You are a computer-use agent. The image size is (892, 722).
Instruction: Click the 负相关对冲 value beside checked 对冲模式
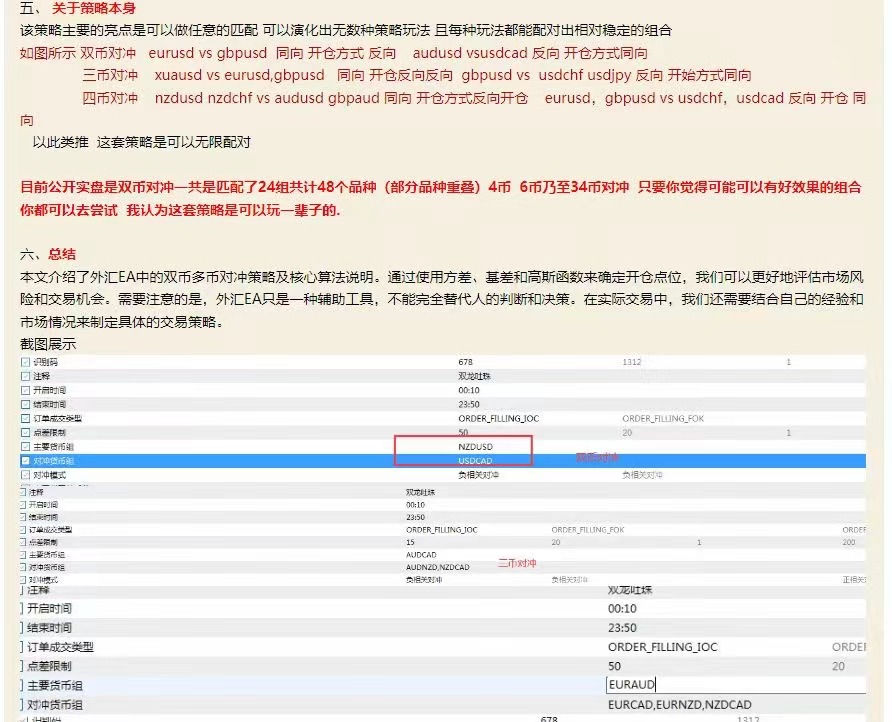coord(478,475)
